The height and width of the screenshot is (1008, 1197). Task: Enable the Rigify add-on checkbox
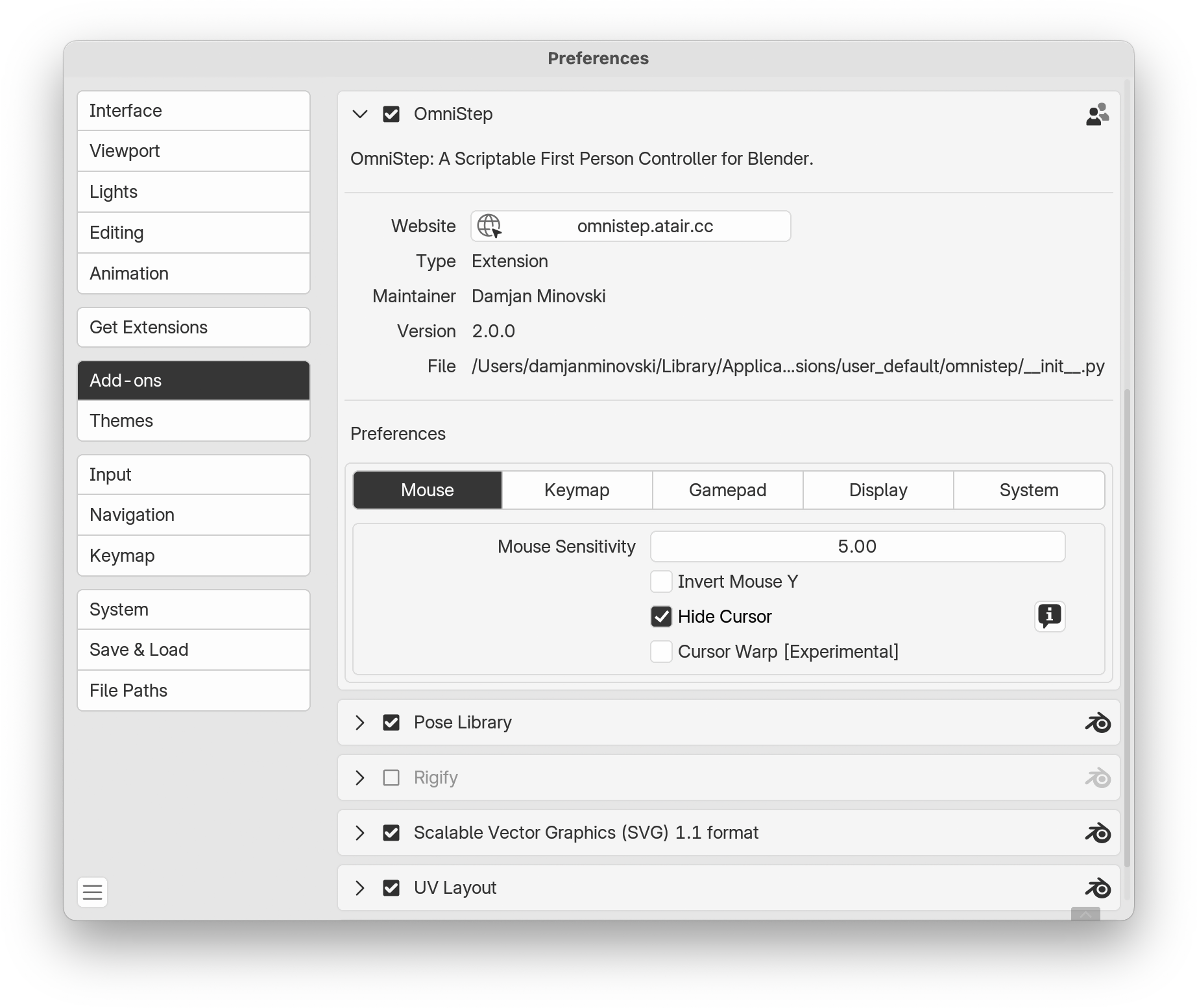tap(391, 778)
